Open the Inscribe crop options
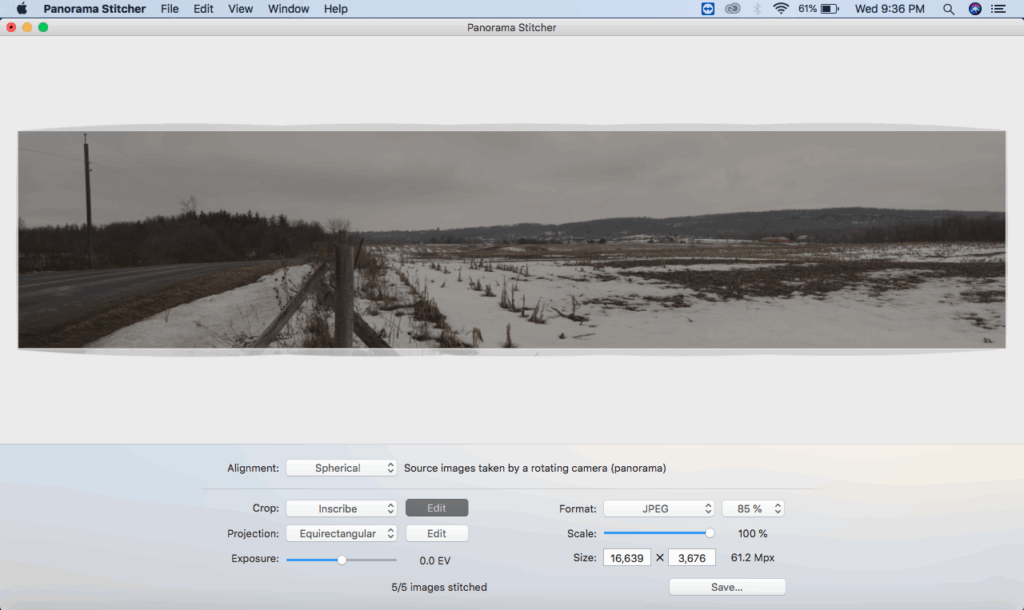The image size is (1024, 610). (341, 508)
